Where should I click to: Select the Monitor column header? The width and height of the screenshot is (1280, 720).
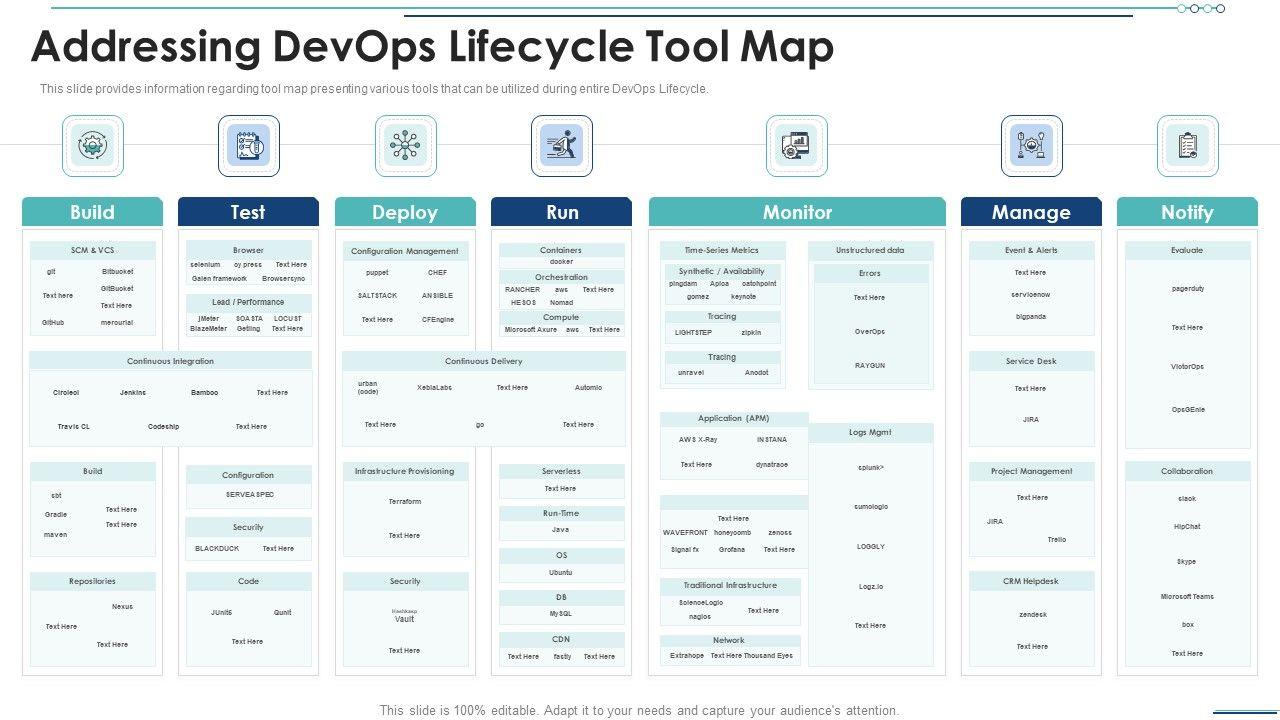pyautogui.click(x=797, y=212)
